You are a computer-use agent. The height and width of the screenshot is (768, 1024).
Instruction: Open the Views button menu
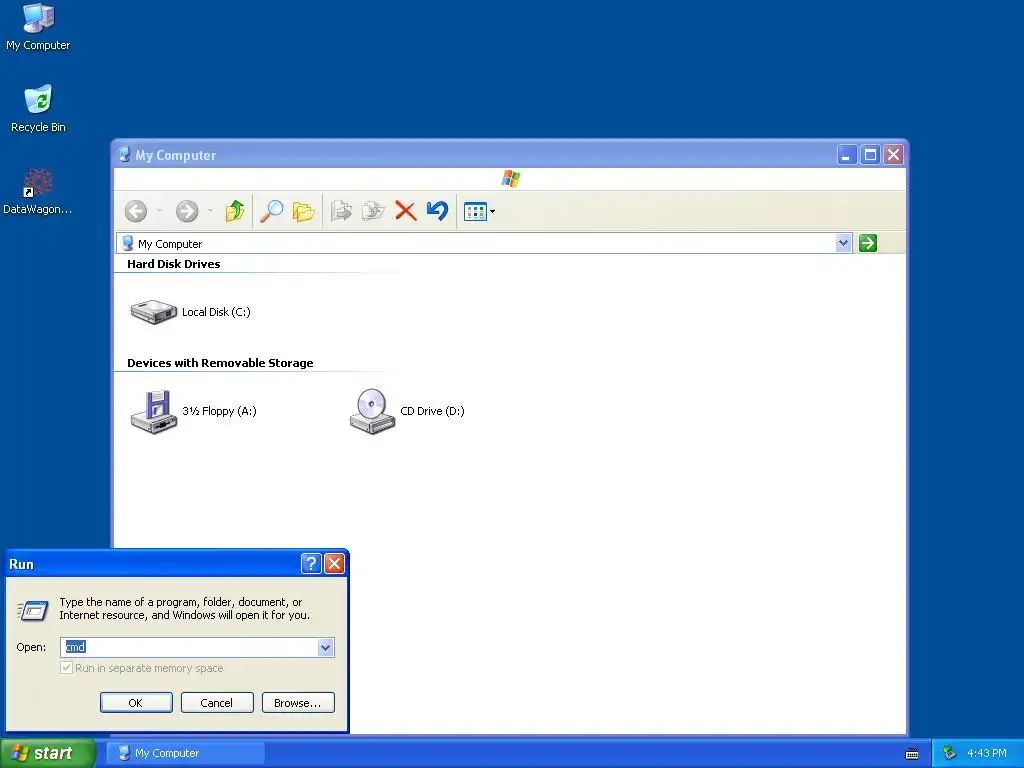[x=479, y=212]
